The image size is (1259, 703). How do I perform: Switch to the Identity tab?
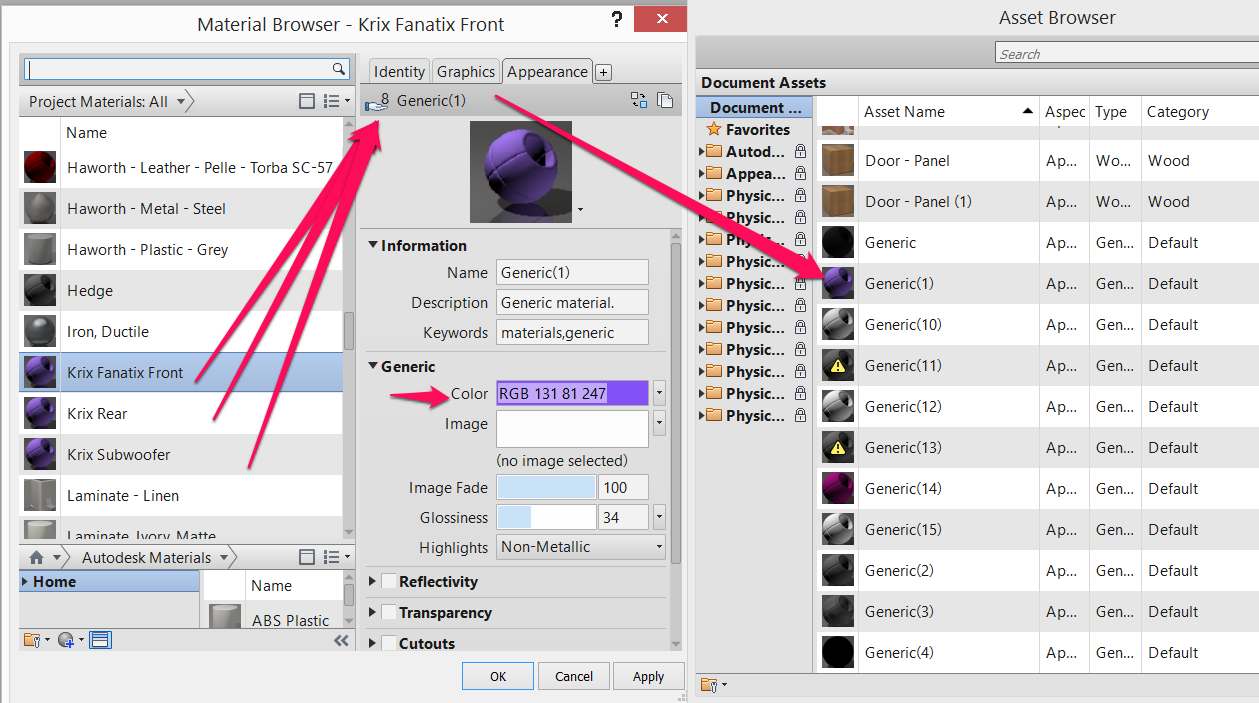(399, 71)
